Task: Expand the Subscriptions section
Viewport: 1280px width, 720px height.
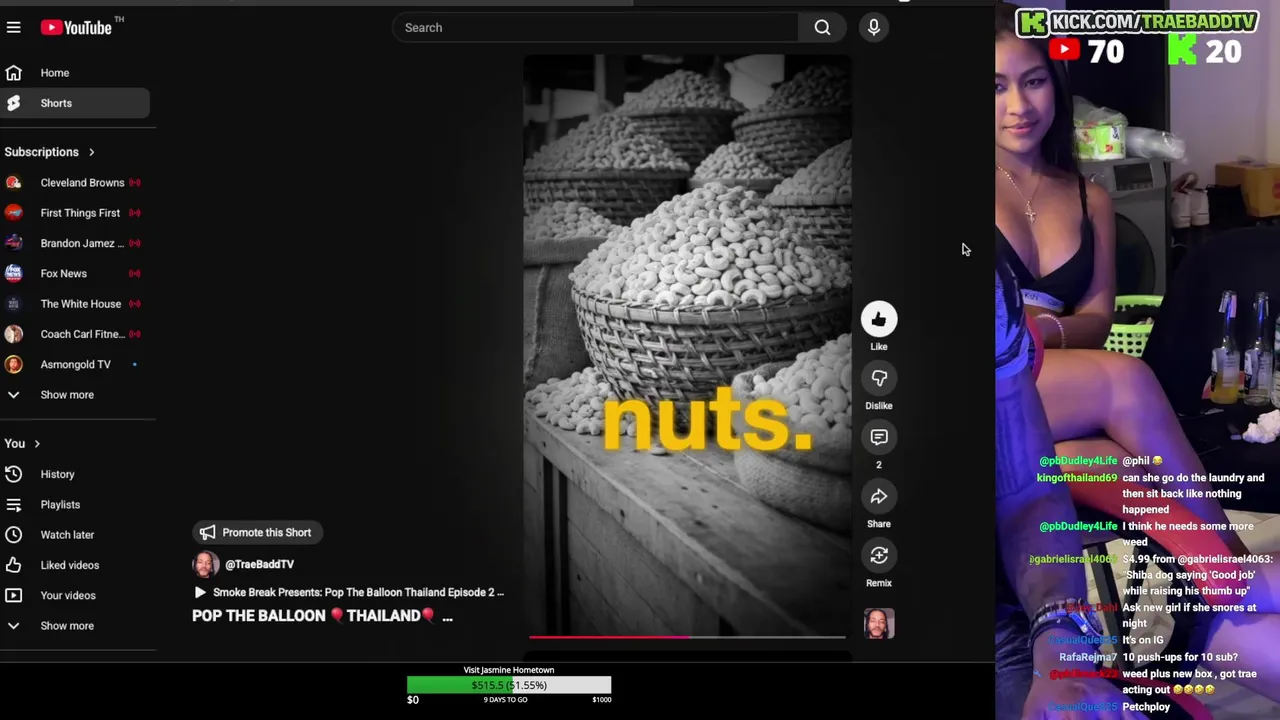Action: (x=49, y=152)
